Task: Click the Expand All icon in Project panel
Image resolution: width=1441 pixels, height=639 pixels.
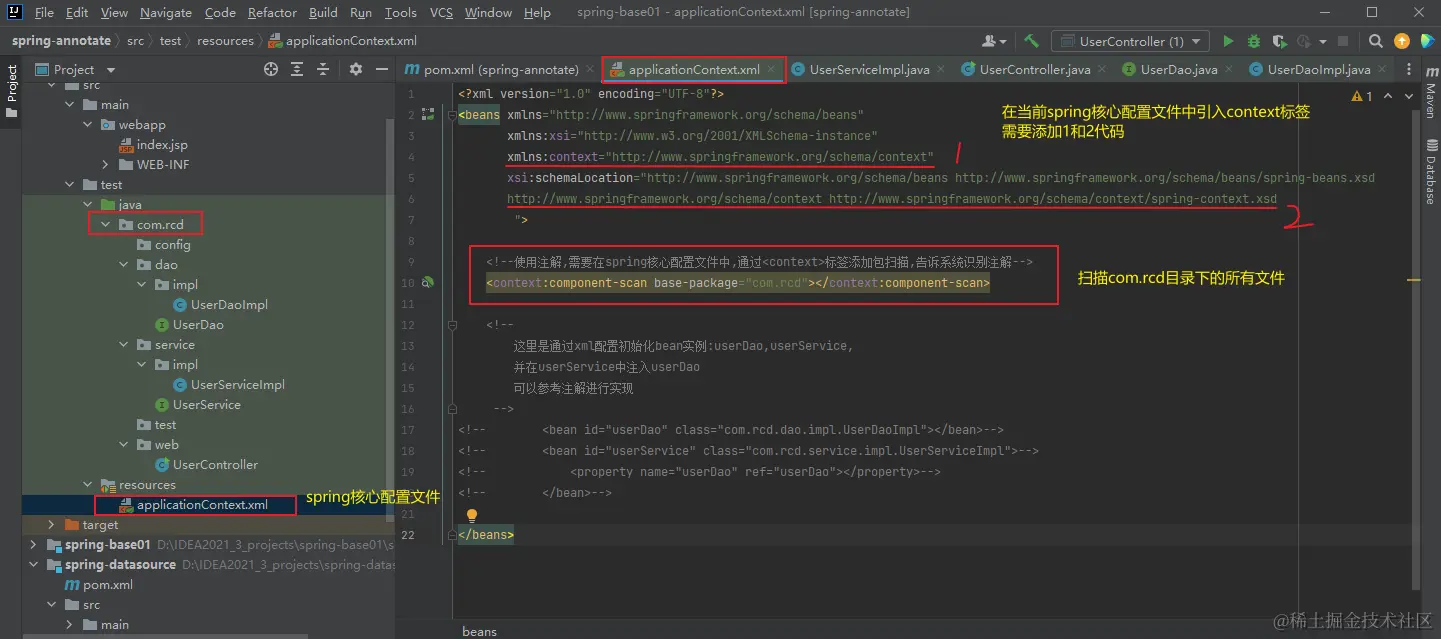Action: point(297,69)
